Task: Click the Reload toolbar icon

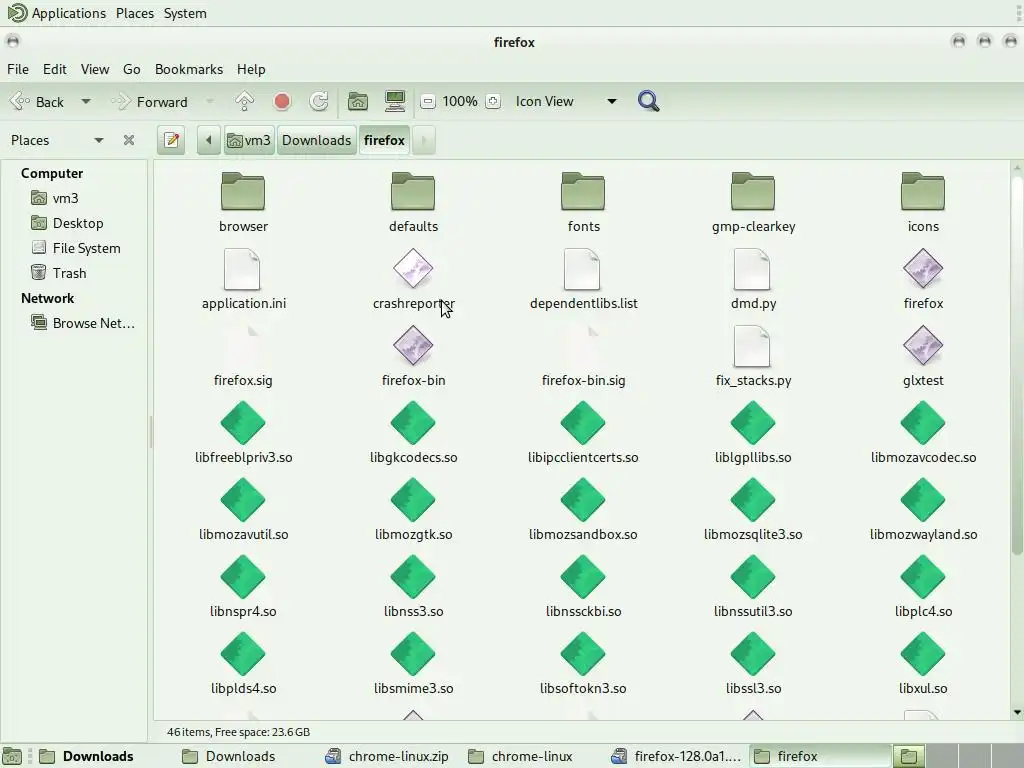Action: coord(319,101)
